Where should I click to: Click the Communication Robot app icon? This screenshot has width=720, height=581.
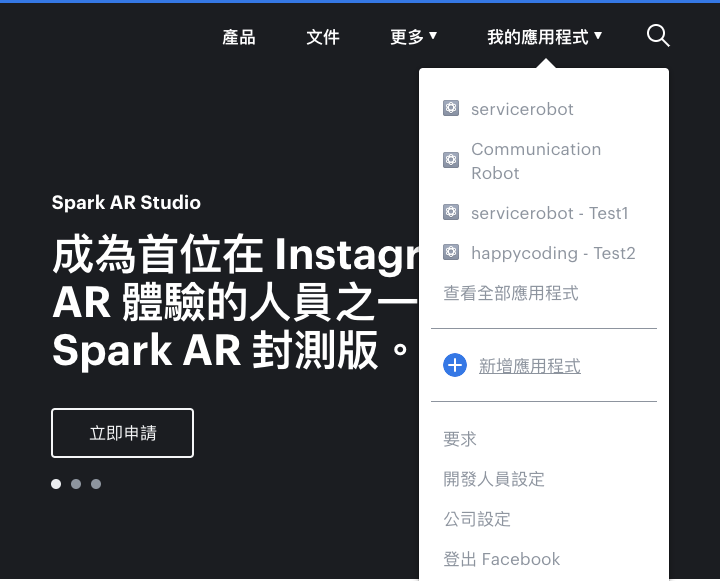450,160
